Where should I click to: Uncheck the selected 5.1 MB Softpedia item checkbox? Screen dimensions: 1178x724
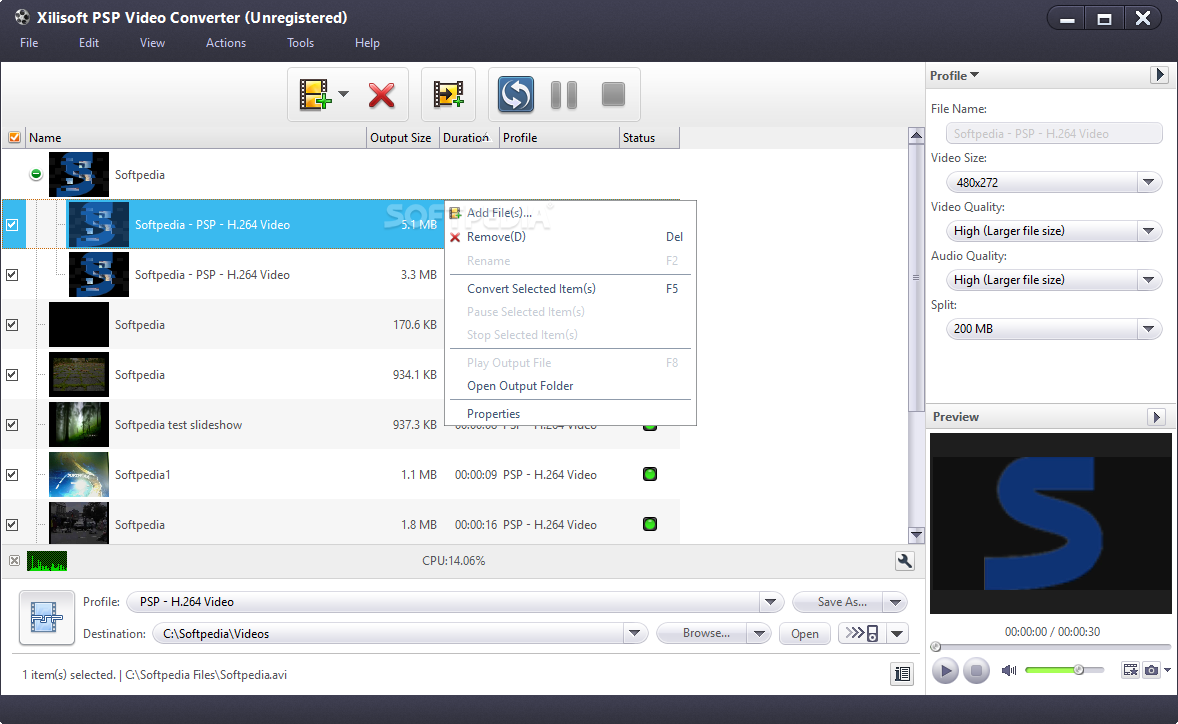tap(12, 225)
